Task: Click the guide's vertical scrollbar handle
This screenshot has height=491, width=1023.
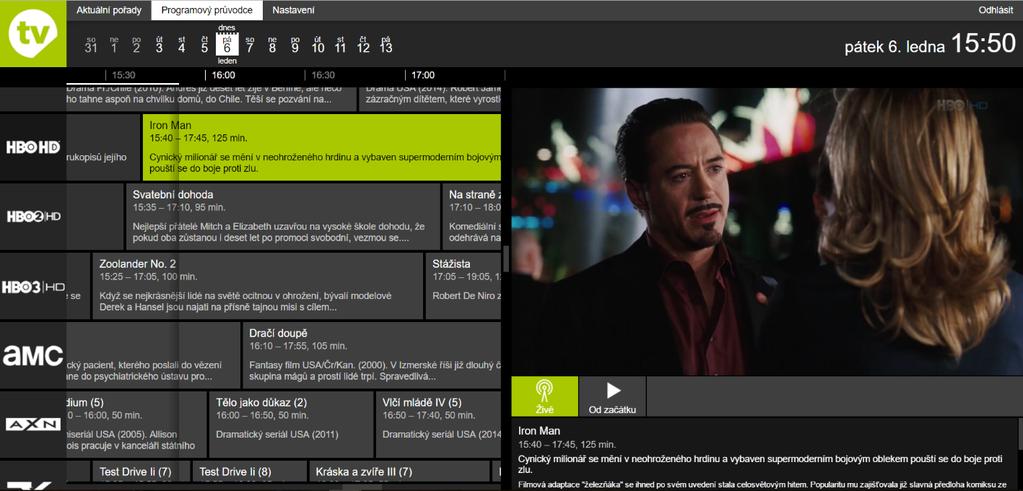Action: coord(506,259)
